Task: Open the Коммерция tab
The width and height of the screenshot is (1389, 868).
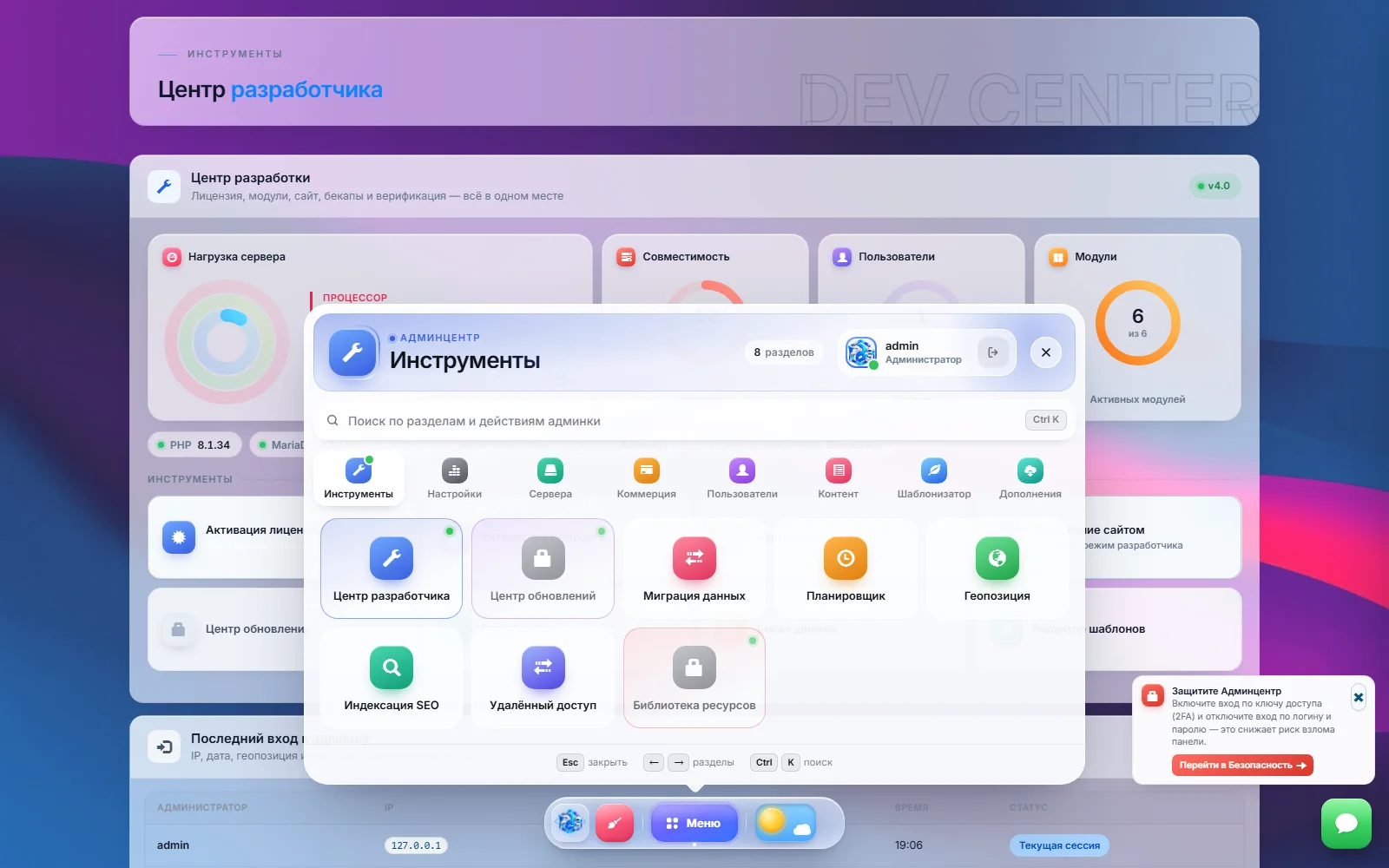Action: pos(646,478)
